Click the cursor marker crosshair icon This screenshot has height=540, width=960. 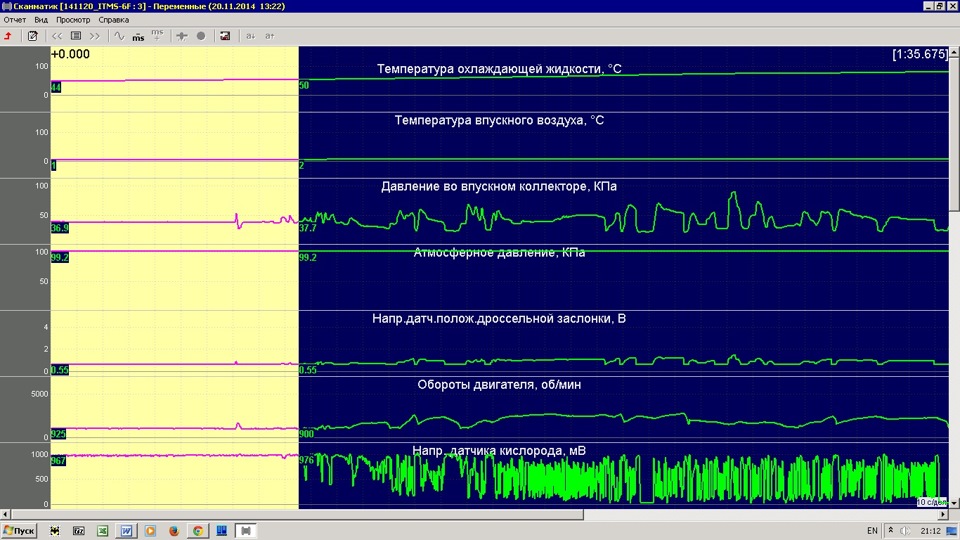(182, 36)
